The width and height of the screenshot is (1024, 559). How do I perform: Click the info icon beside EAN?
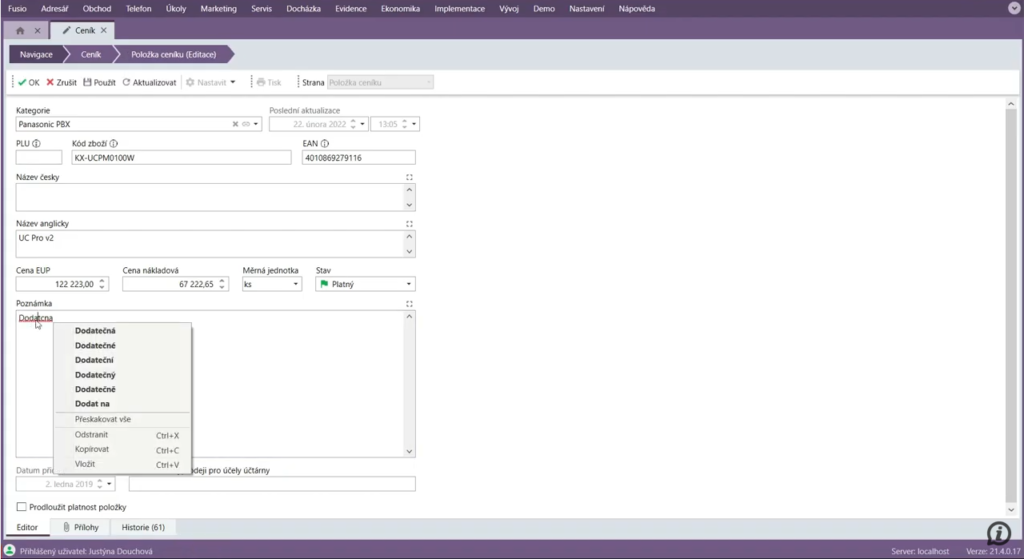click(x=325, y=144)
